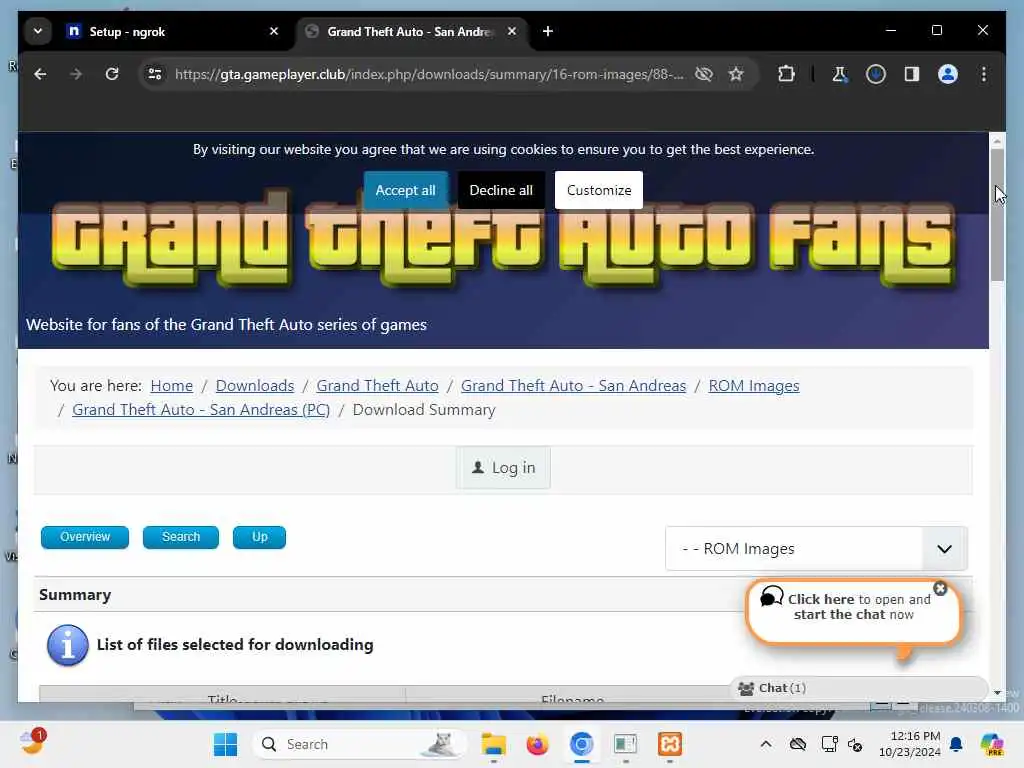The width and height of the screenshot is (1024, 768).
Task: Open site information icon in address bar
Action: 155,74
